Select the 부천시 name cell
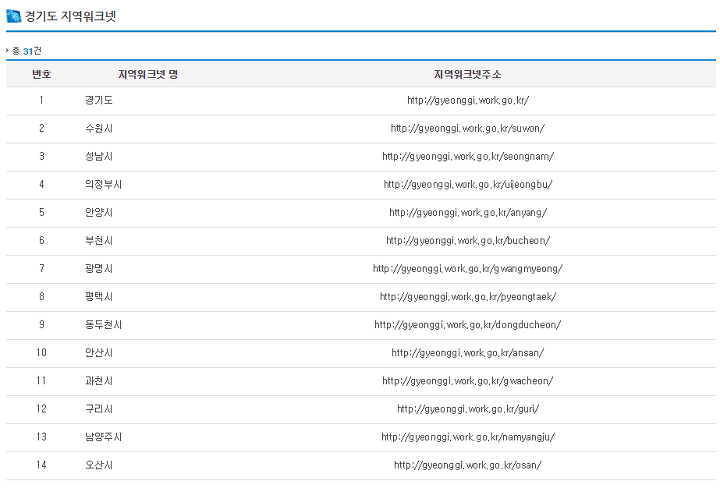Image resolution: width=720 pixels, height=488 pixels. coord(99,240)
